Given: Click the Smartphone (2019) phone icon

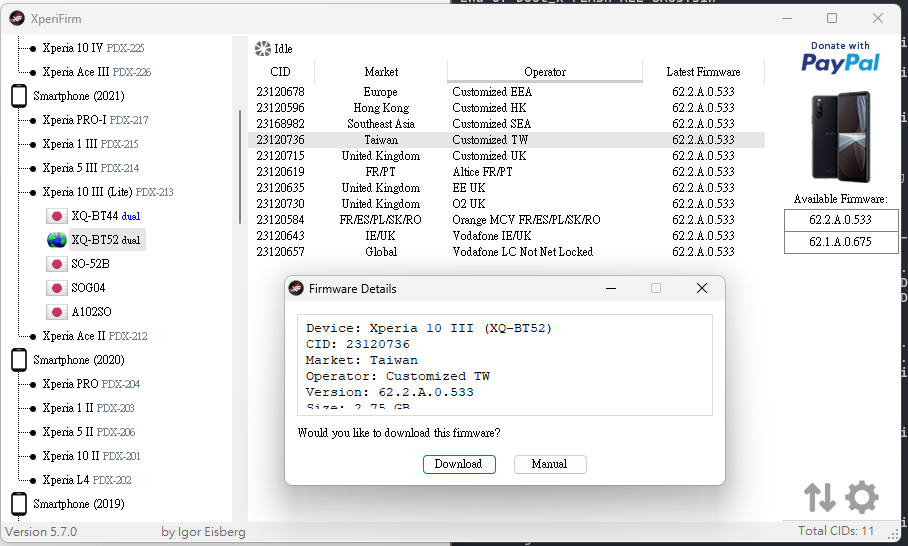Looking at the screenshot, I should (19, 504).
